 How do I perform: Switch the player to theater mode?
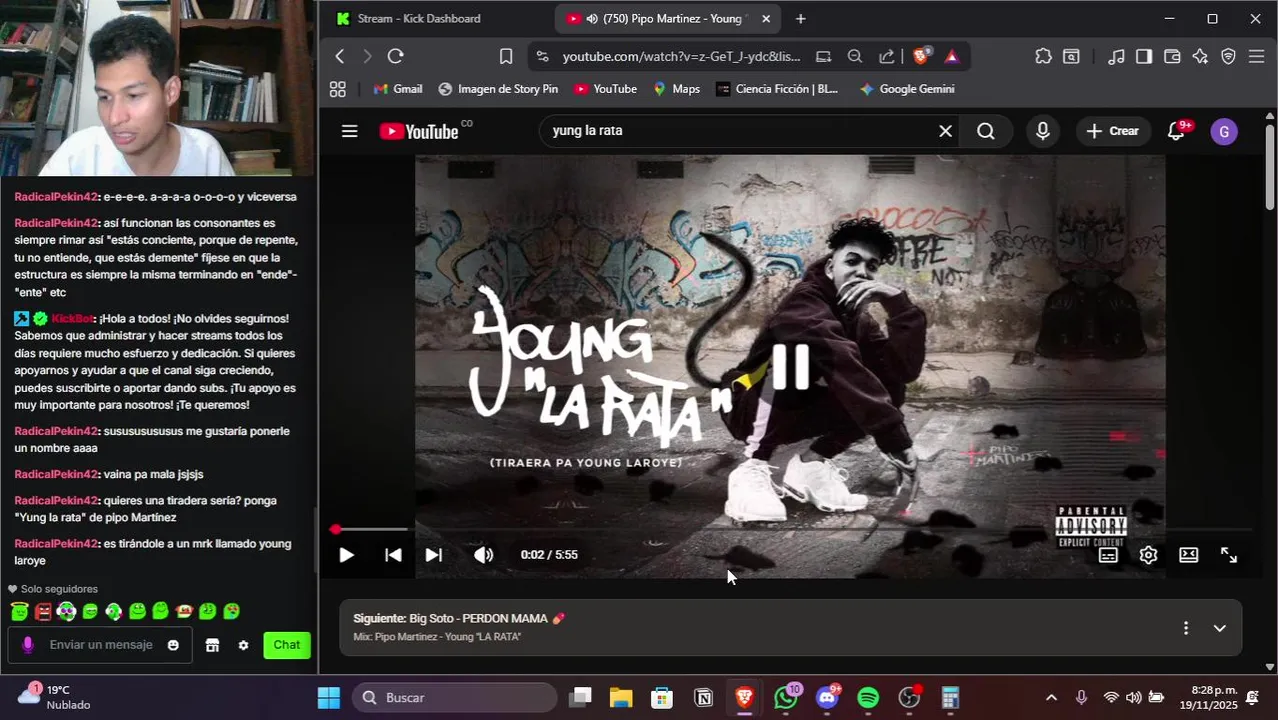pyautogui.click(x=1188, y=555)
